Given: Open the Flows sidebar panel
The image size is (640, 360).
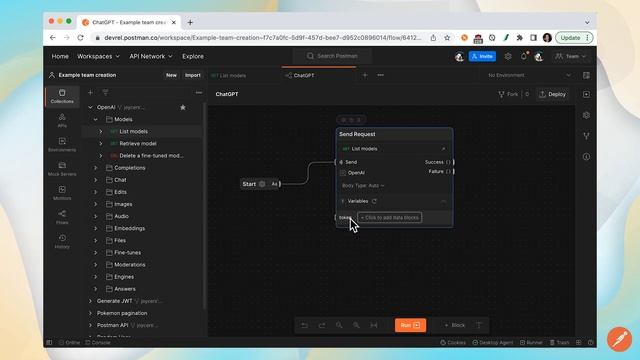Looking at the screenshot, I should 62,217.
